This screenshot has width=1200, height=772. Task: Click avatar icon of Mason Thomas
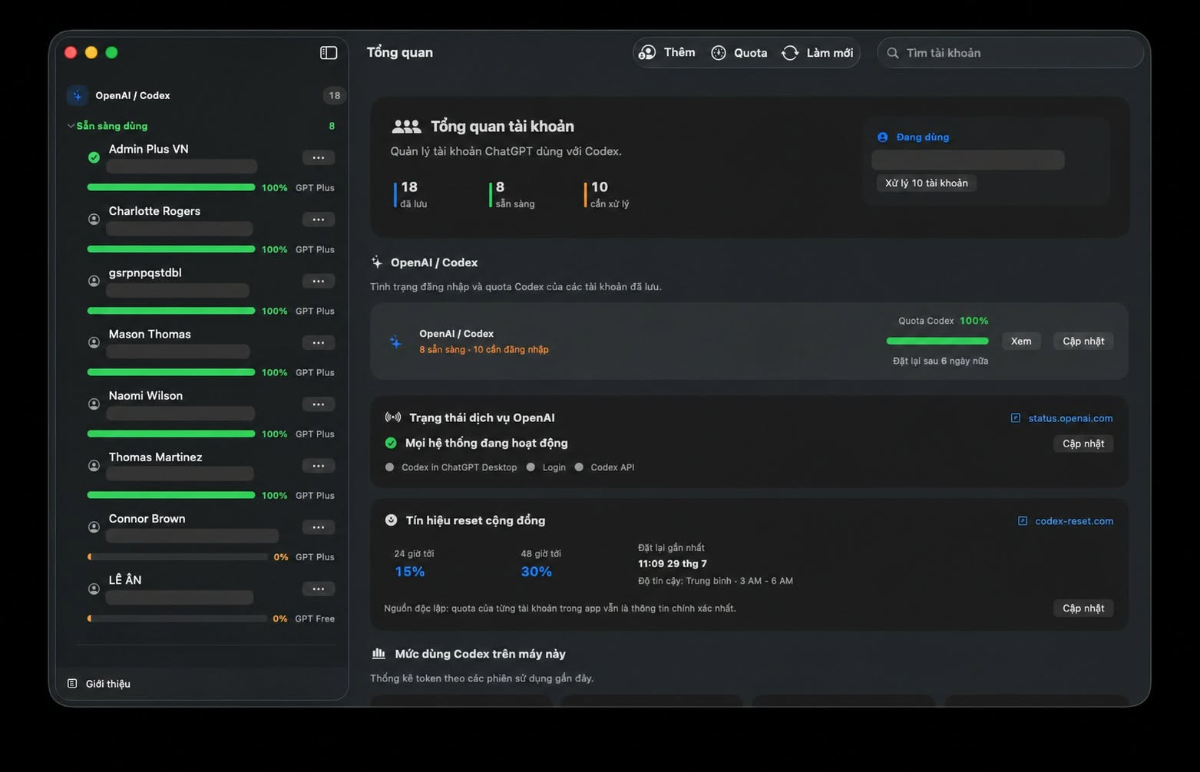[x=94, y=342]
